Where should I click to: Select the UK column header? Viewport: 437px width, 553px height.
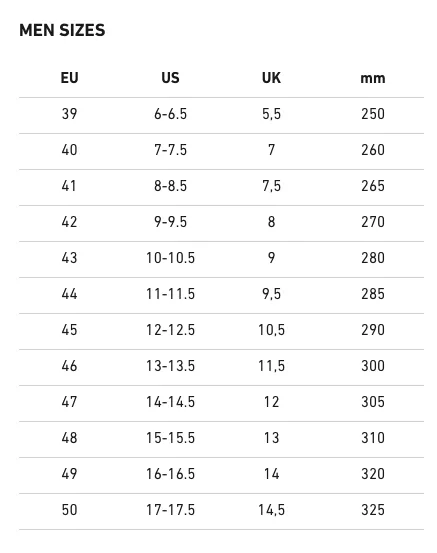tap(271, 78)
